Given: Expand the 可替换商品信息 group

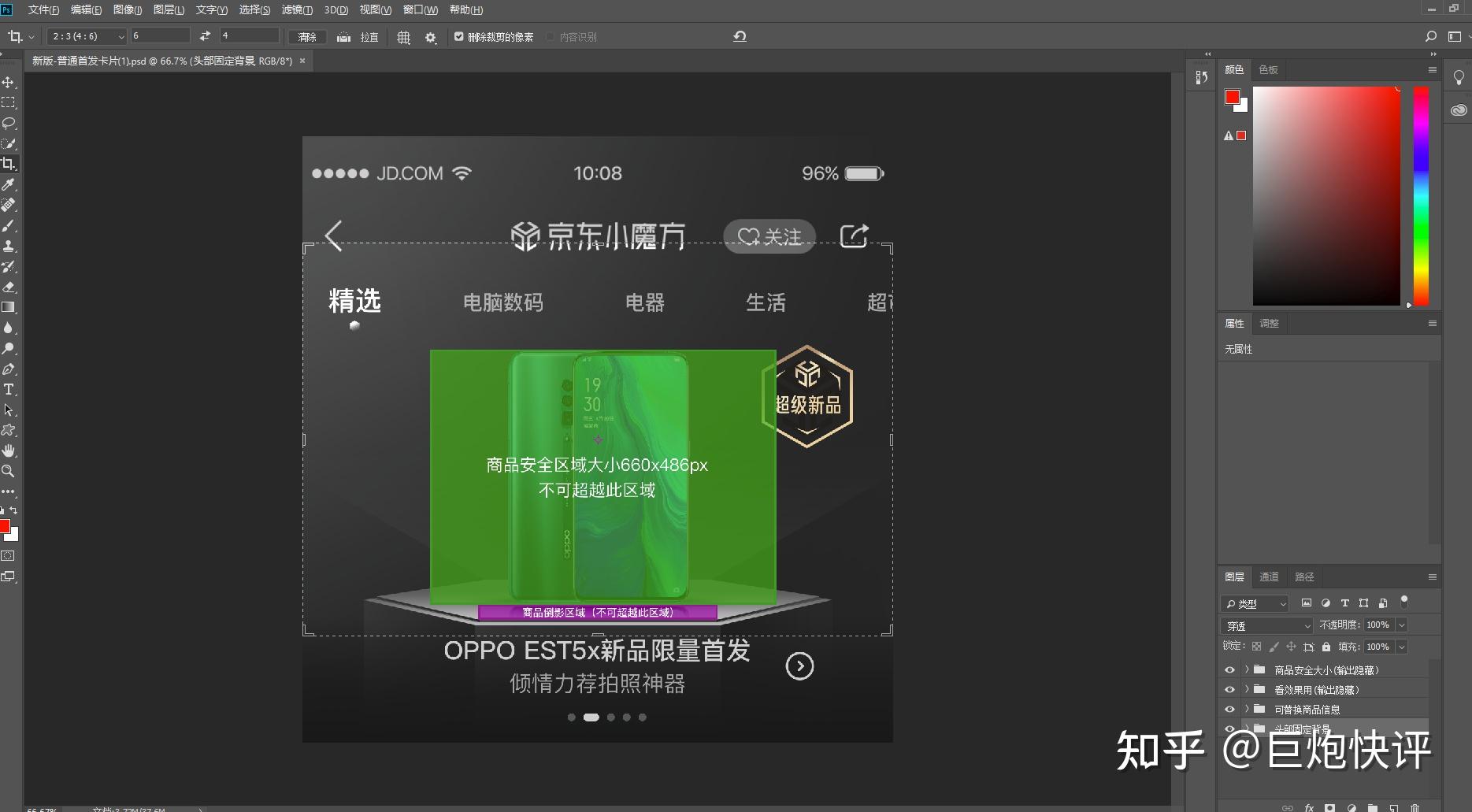Looking at the screenshot, I should tap(1247, 710).
